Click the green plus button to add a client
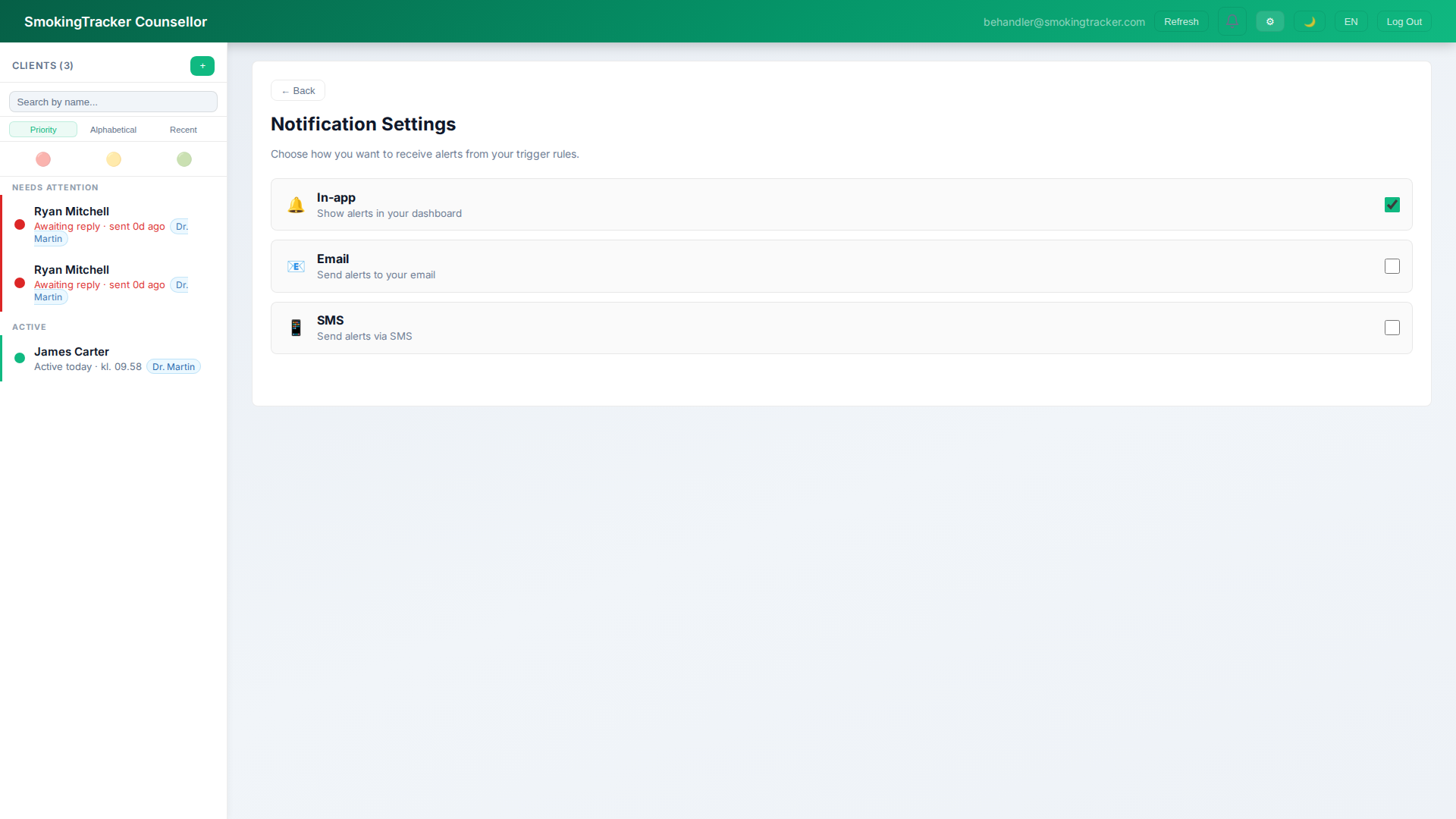1456x819 pixels. pyautogui.click(x=202, y=66)
